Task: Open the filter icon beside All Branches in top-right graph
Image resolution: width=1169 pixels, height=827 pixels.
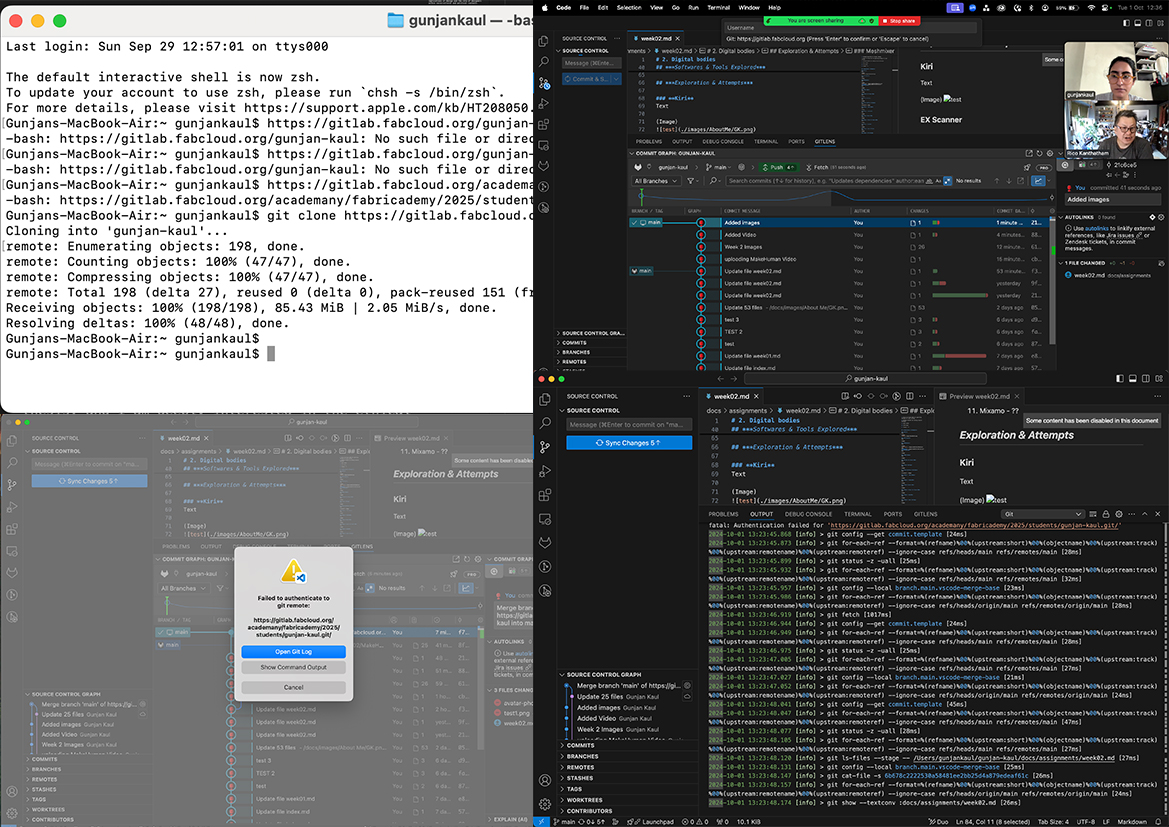Action: coord(692,180)
